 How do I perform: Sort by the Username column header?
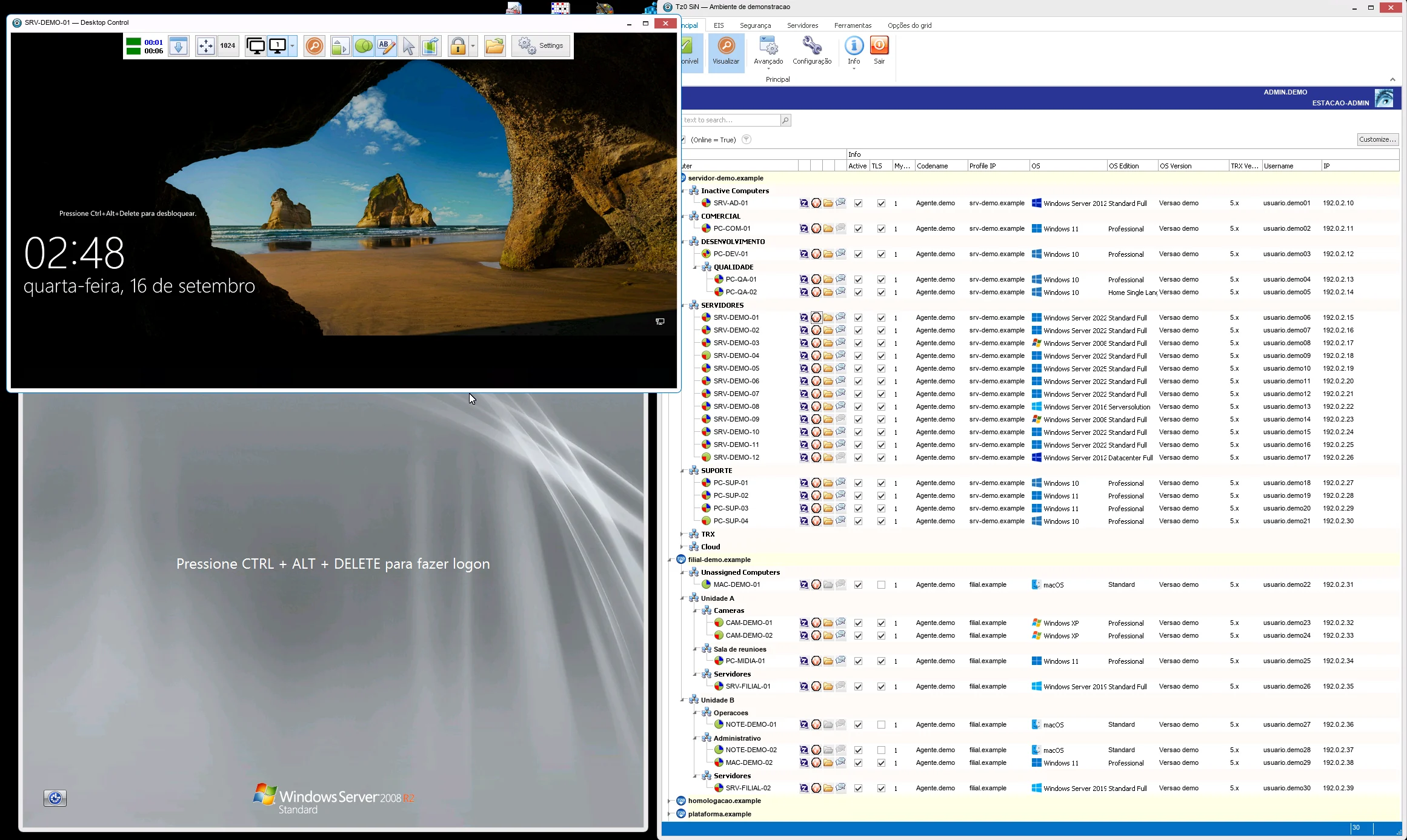click(x=1291, y=166)
